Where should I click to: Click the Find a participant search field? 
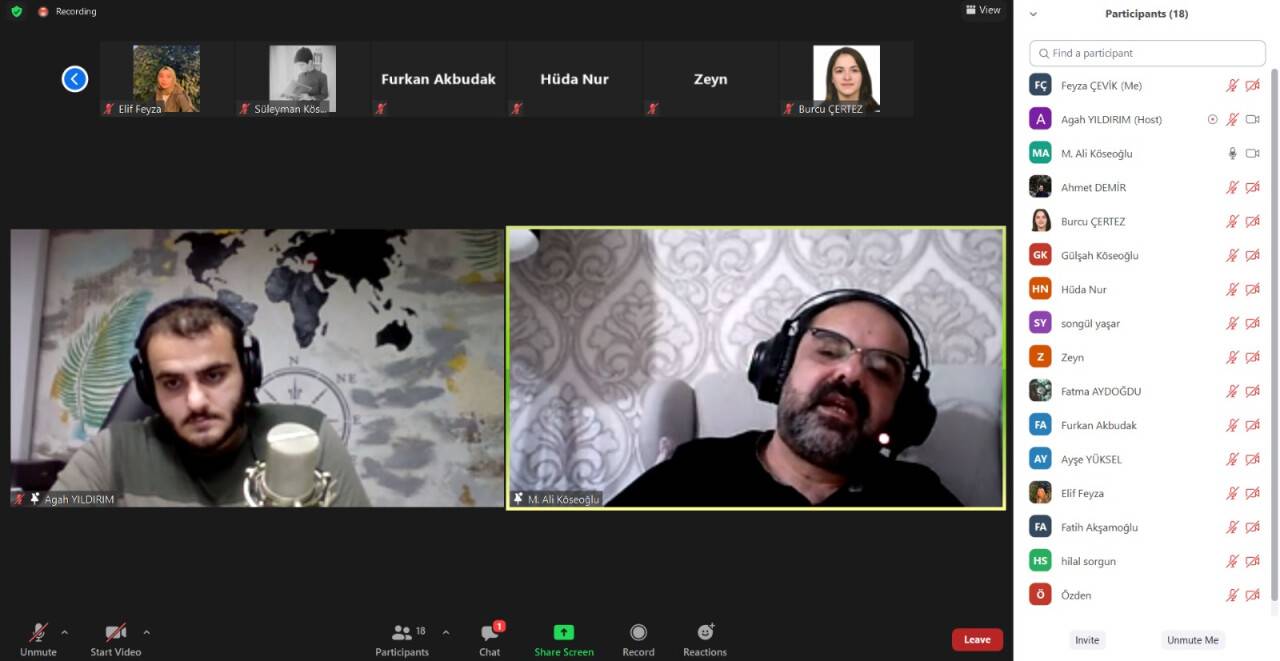point(1147,53)
